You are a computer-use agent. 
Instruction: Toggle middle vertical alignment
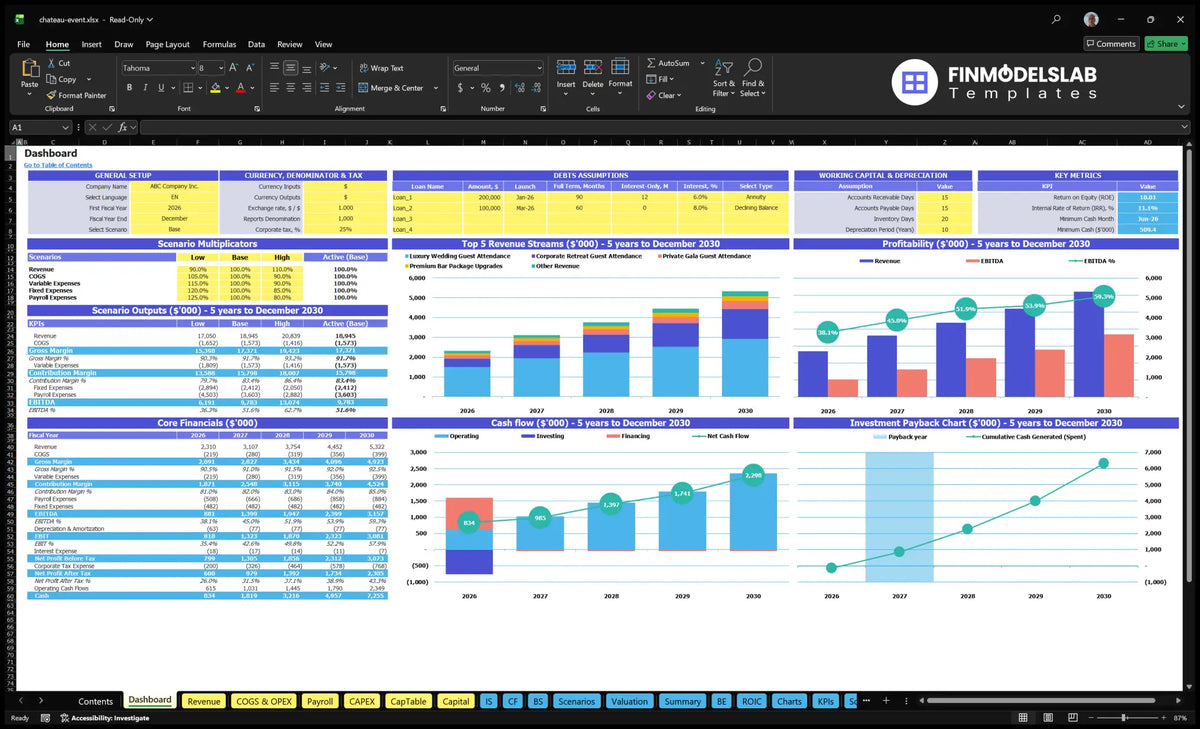pos(292,68)
